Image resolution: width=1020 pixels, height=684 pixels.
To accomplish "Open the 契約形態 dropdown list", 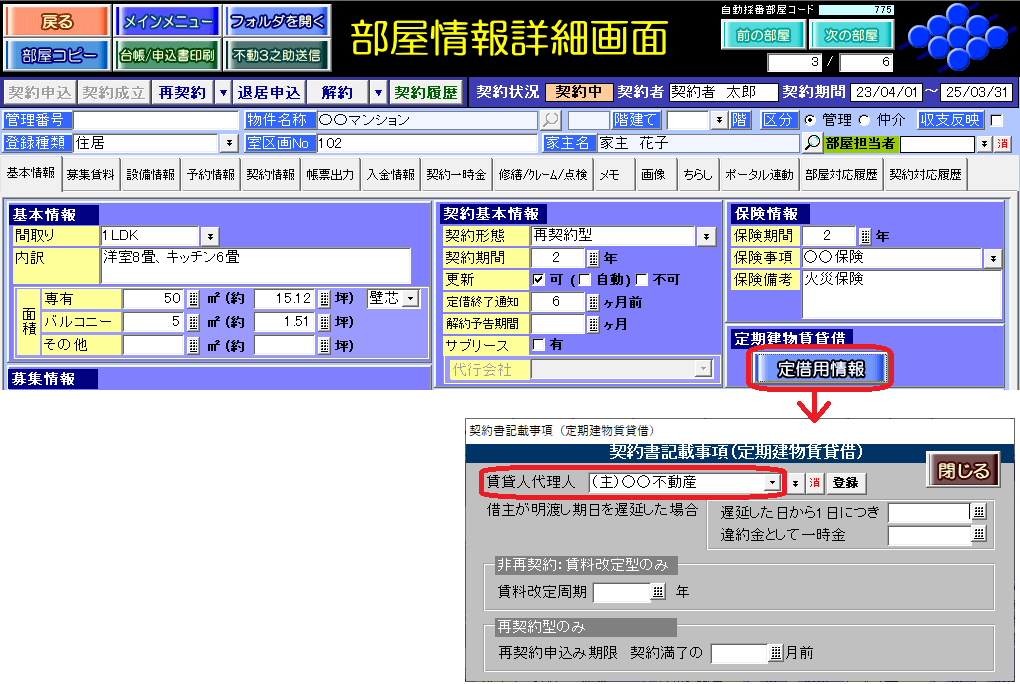I will 706,236.
